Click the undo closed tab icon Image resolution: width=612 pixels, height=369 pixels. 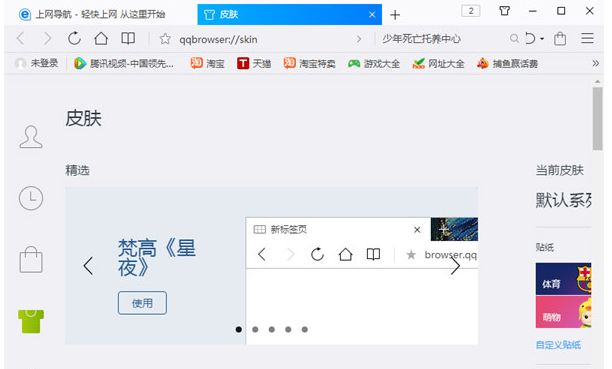[x=530, y=38]
